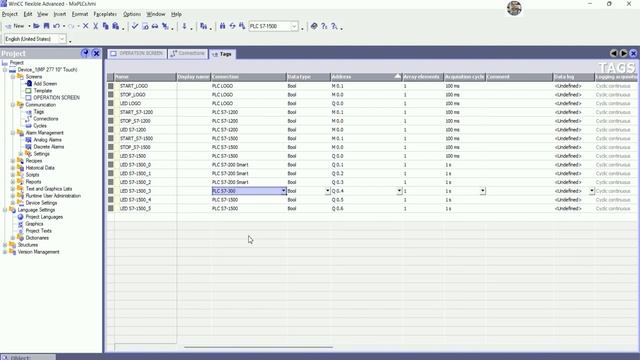
Task: Click the Cut scissors icon
Action: pos(96,26)
